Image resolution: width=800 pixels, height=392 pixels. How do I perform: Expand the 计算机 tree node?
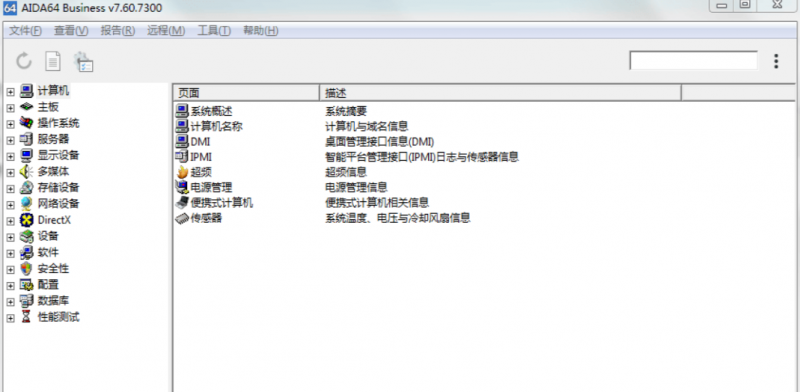coord(10,92)
